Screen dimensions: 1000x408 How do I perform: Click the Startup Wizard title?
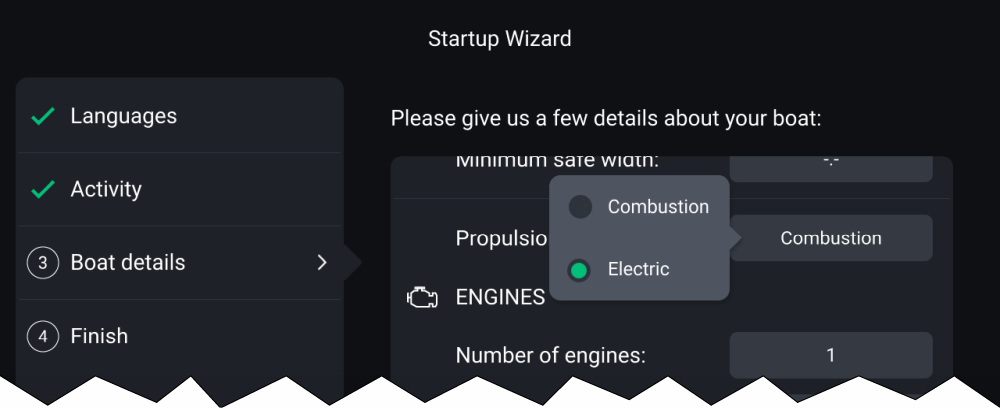[500, 40]
